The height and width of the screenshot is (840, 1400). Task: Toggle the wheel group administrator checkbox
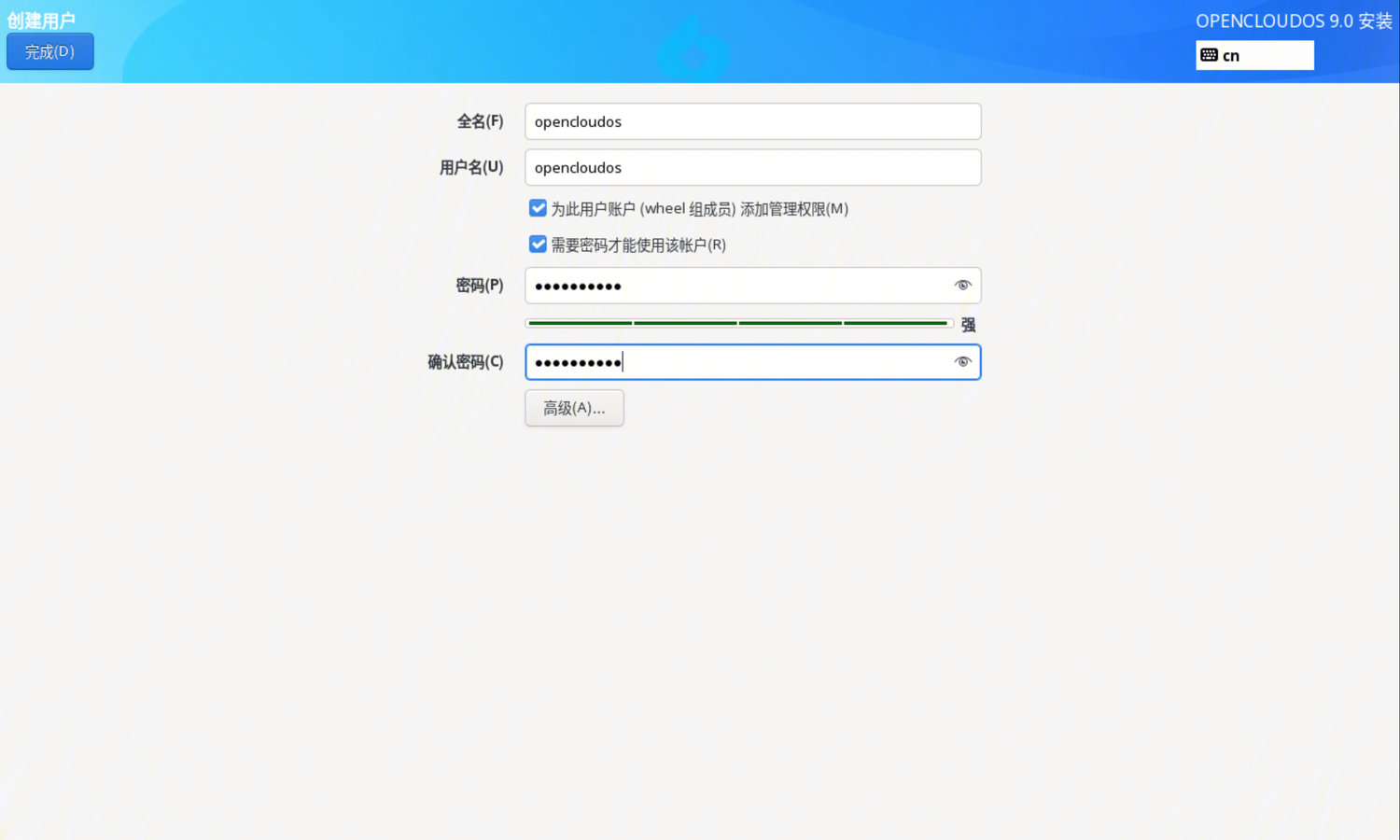(x=538, y=208)
